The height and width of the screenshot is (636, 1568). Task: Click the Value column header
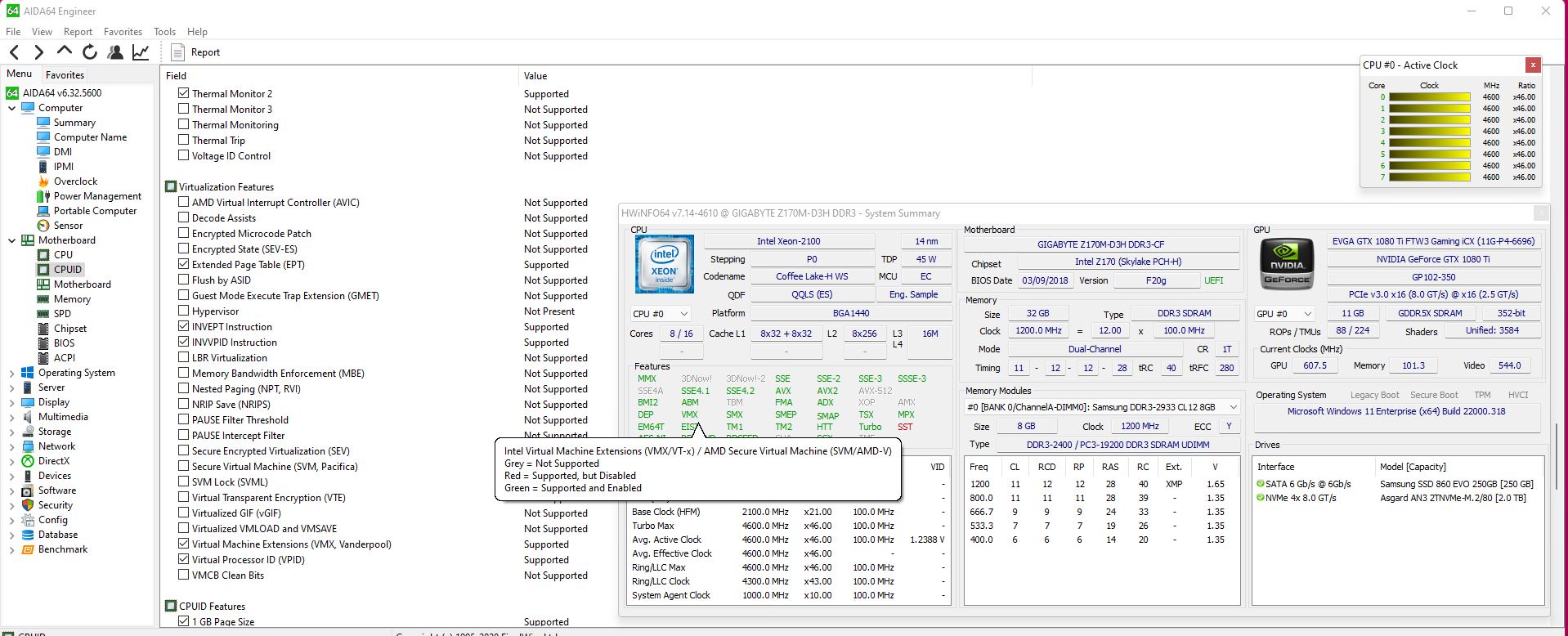(775, 76)
